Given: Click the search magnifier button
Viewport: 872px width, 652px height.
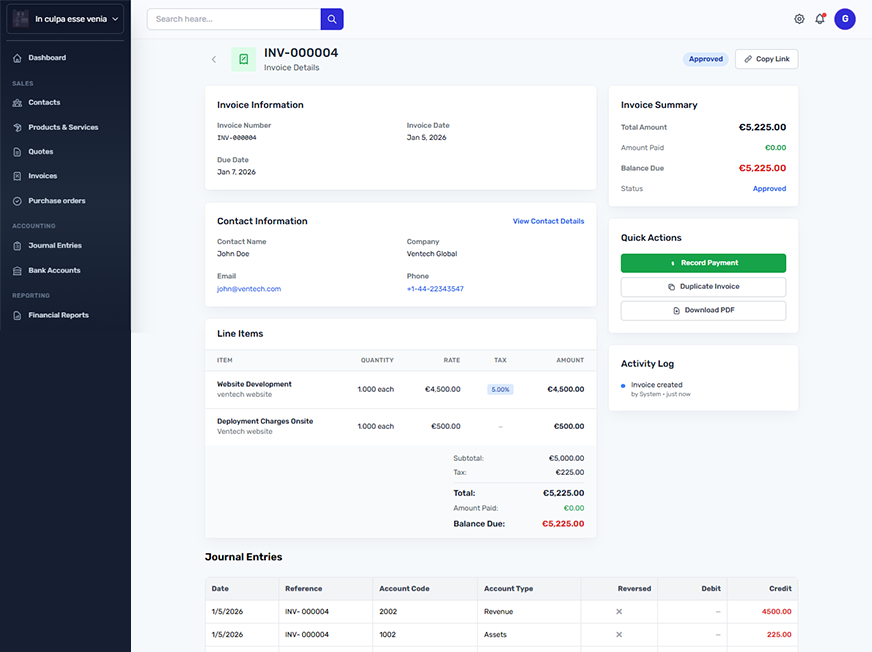Looking at the screenshot, I should [x=332, y=19].
